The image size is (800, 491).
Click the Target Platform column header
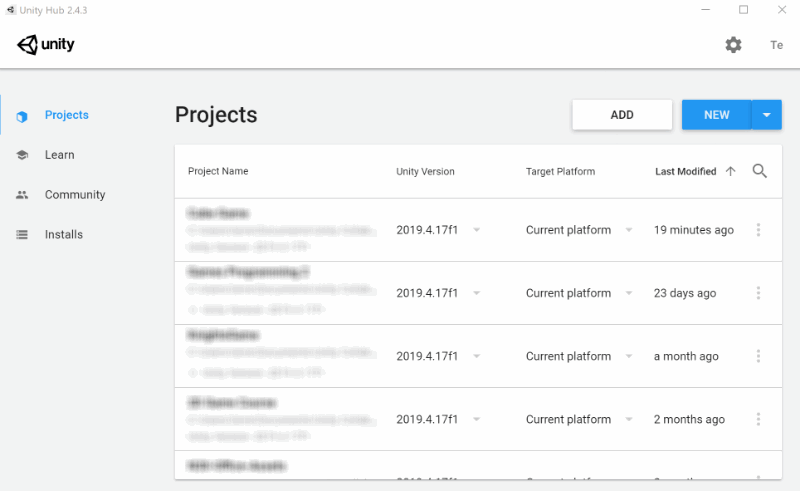point(560,171)
